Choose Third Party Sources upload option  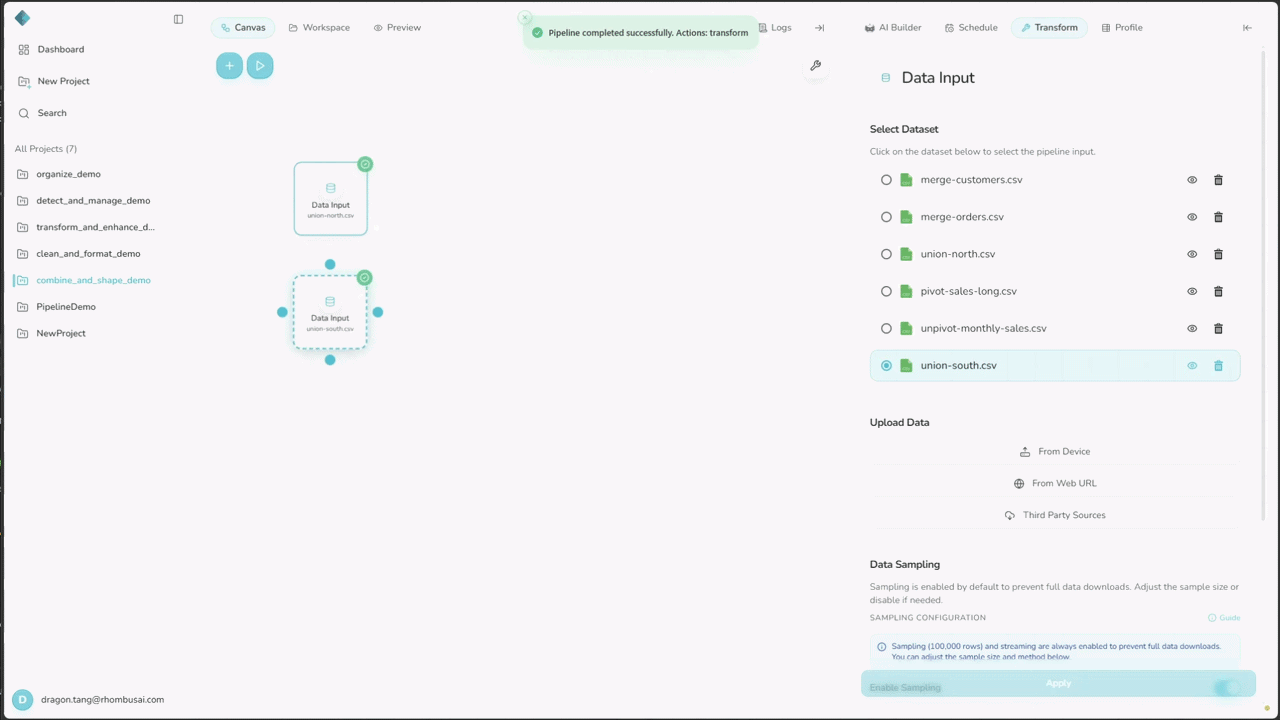pos(1055,516)
